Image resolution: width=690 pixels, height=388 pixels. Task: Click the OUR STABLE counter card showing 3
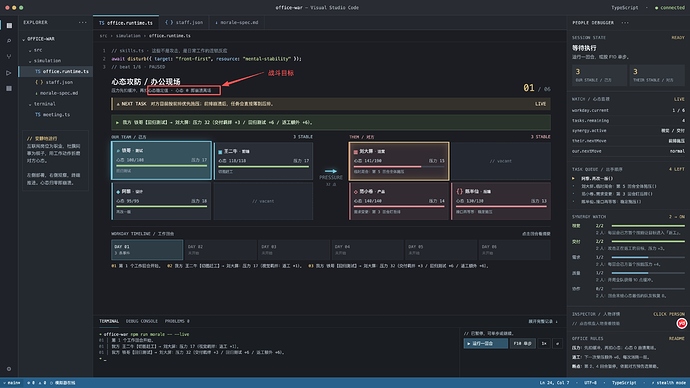pos(599,75)
